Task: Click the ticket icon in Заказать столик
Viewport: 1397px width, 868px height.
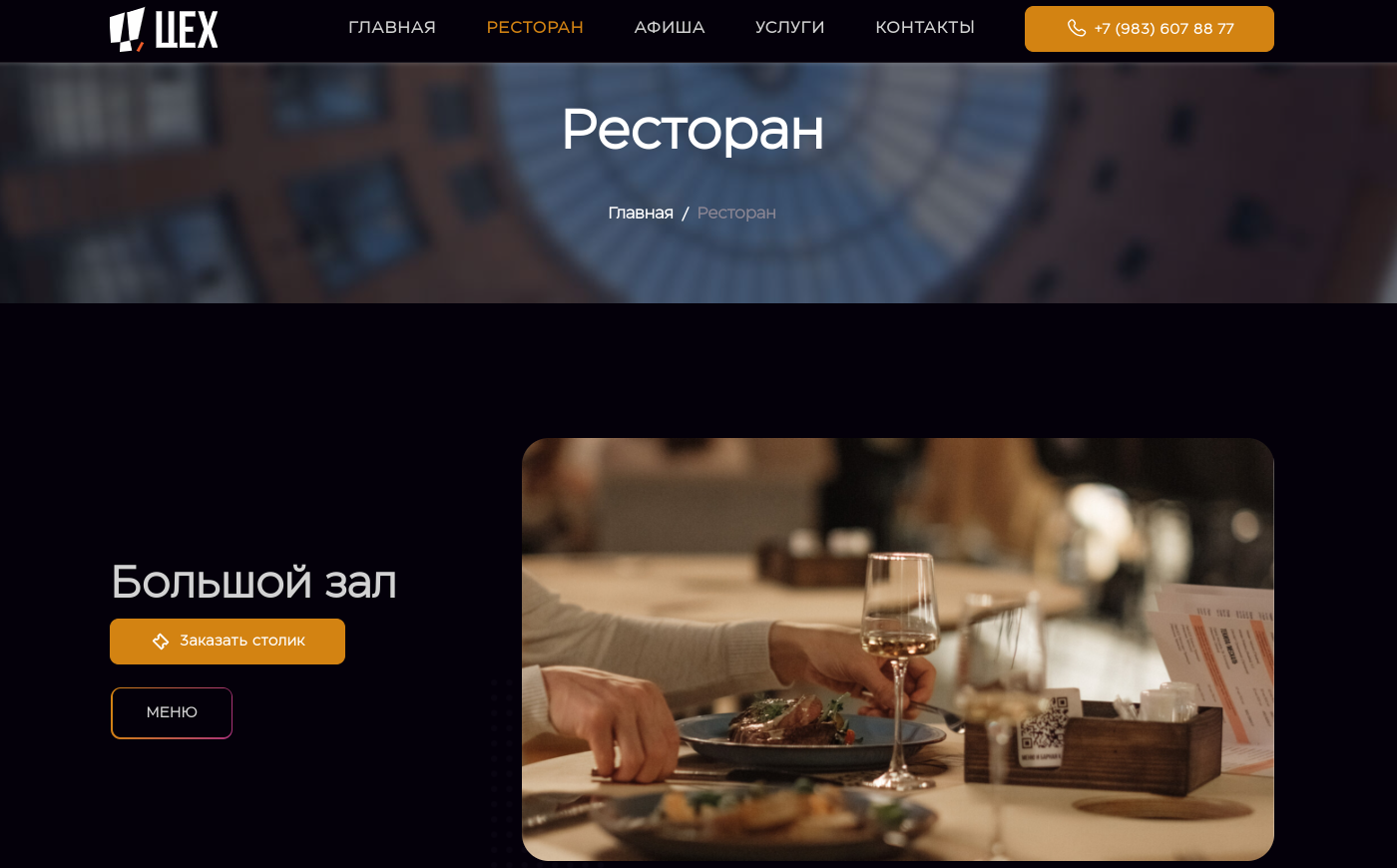Action: tap(161, 642)
